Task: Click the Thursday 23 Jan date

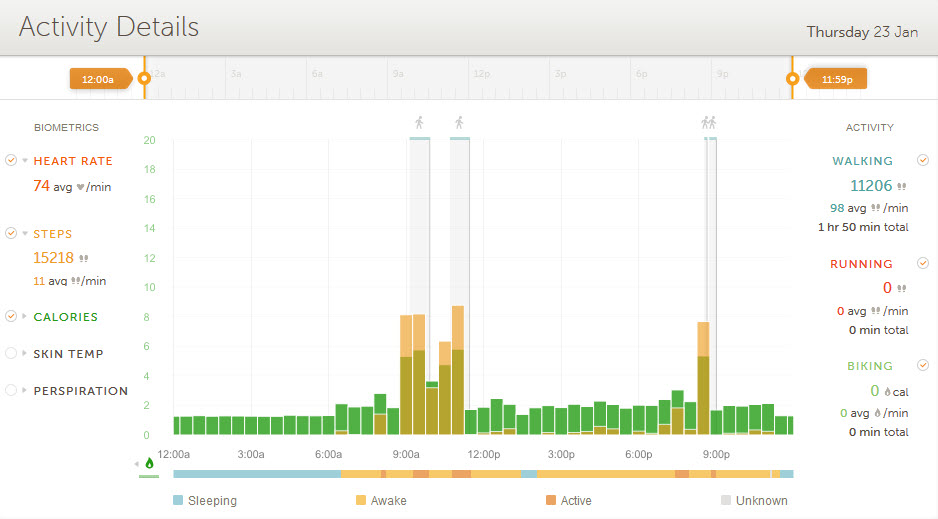Action: tap(862, 32)
